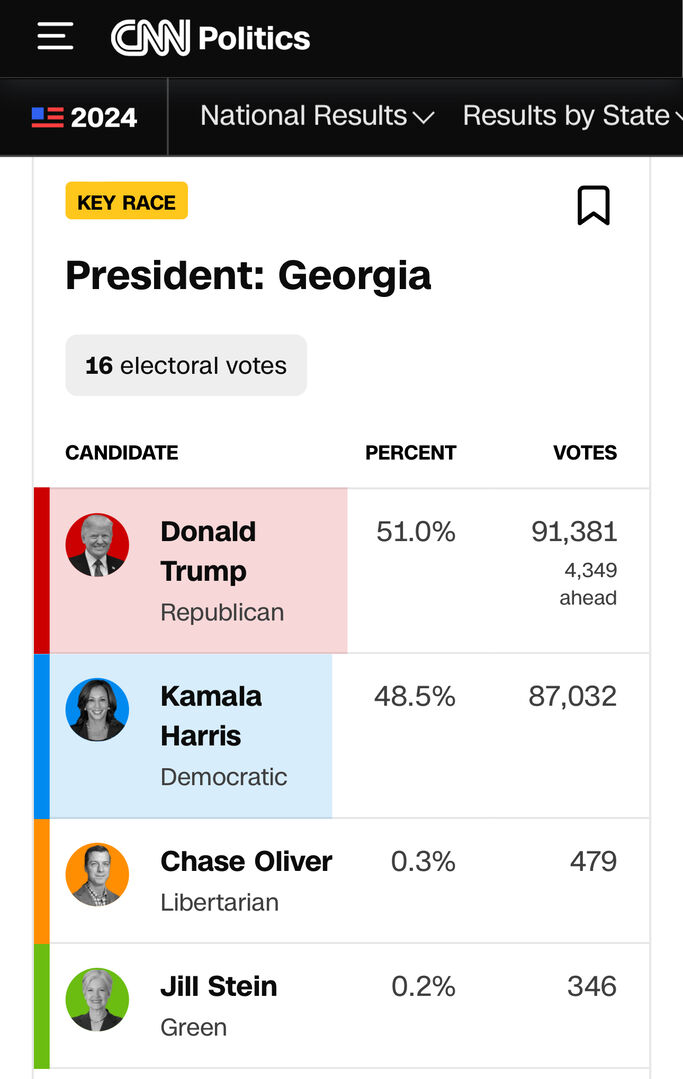Click the PERCENT column header
This screenshot has width=683, height=1079.
pos(410,453)
